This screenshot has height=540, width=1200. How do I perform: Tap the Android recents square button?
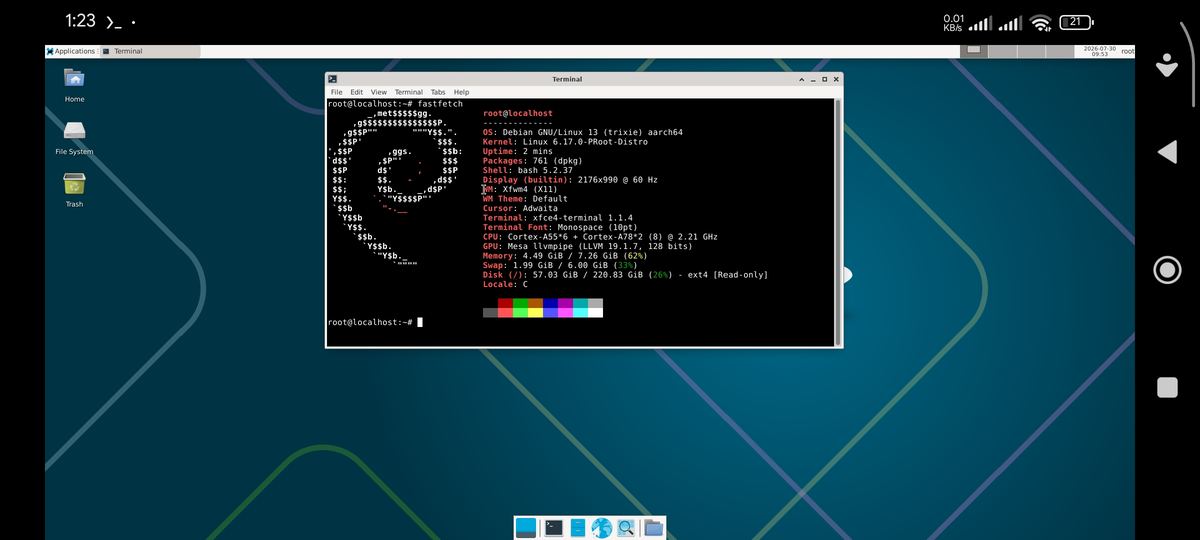1167,388
